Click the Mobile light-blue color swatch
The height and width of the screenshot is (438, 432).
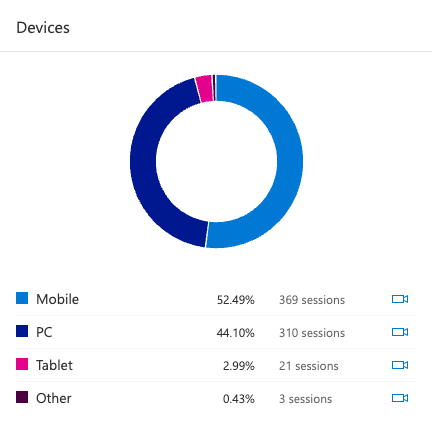pyautogui.click(x=22, y=298)
